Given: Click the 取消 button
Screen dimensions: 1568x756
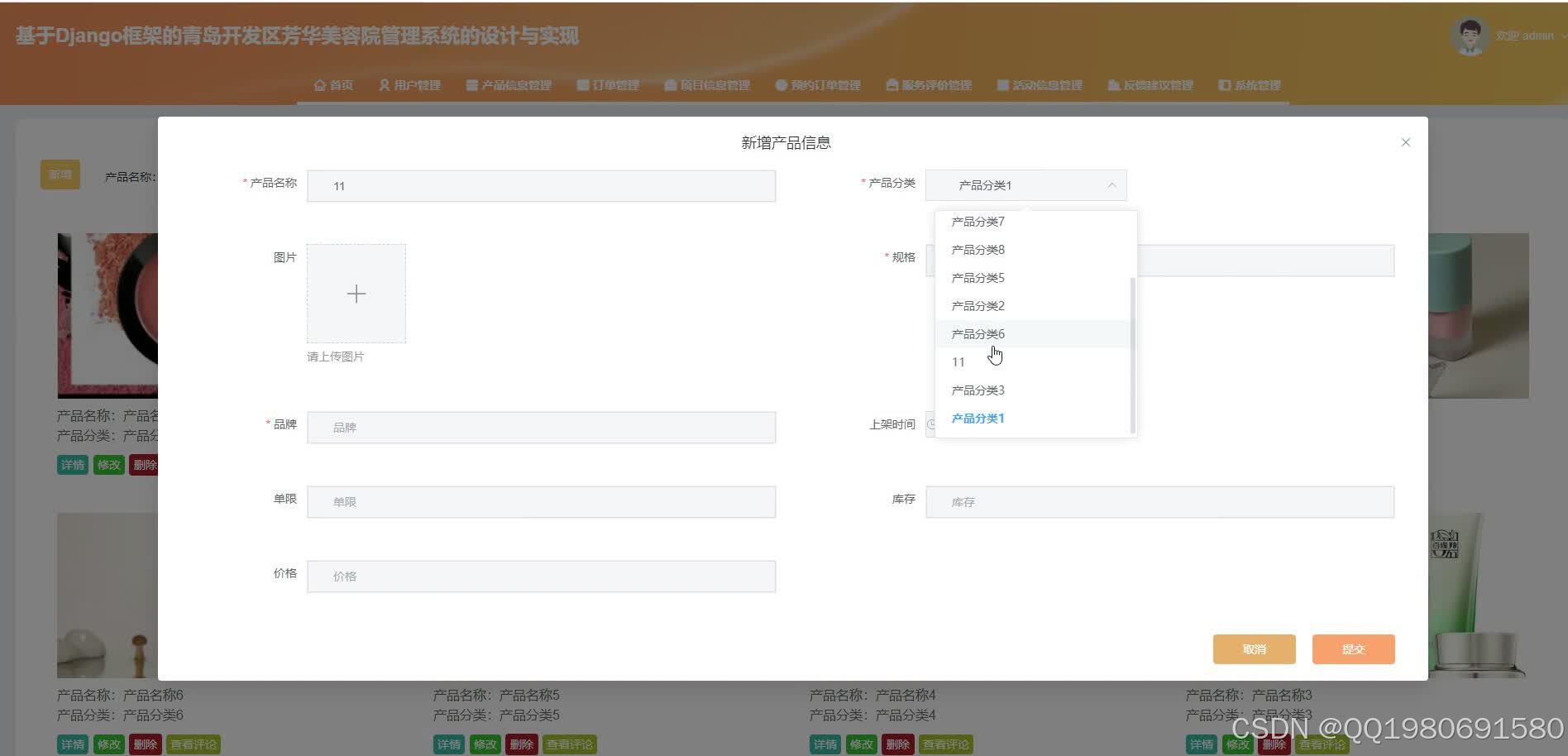Looking at the screenshot, I should pos(1255,649).
